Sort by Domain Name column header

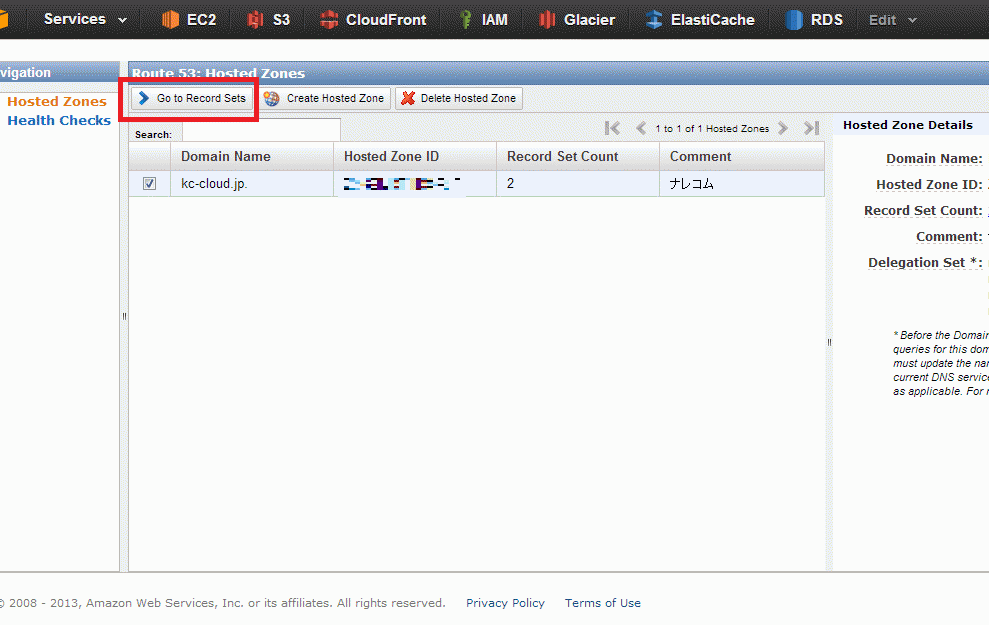point(252,156)
